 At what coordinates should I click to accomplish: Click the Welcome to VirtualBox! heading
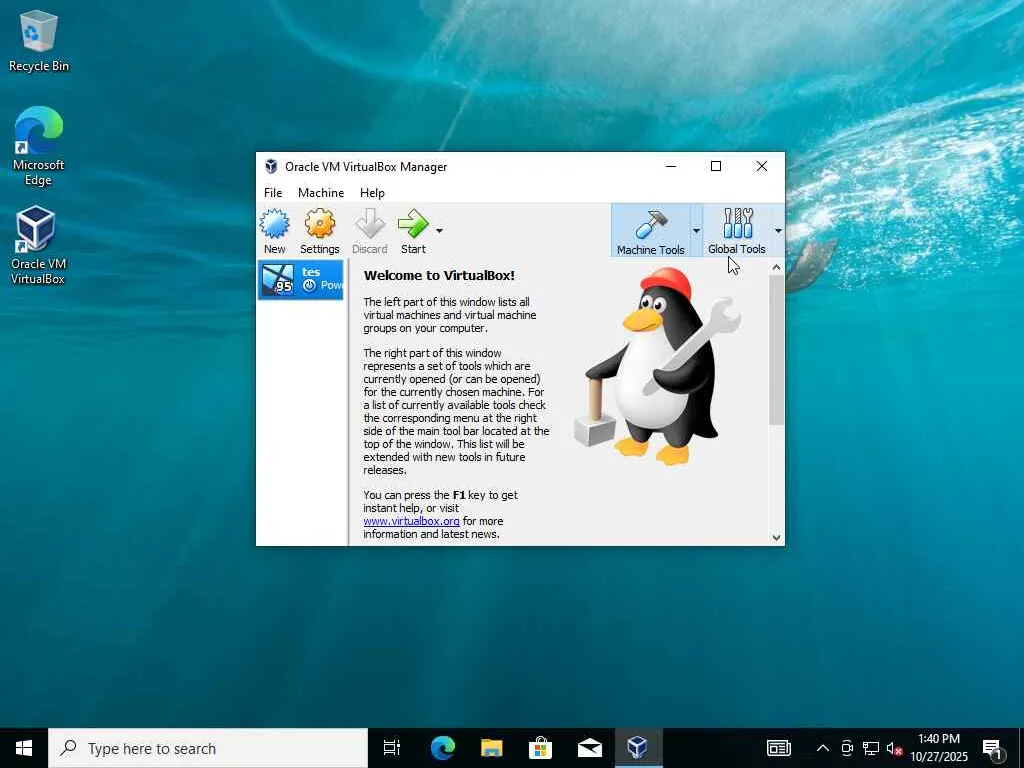coord(439,276)
